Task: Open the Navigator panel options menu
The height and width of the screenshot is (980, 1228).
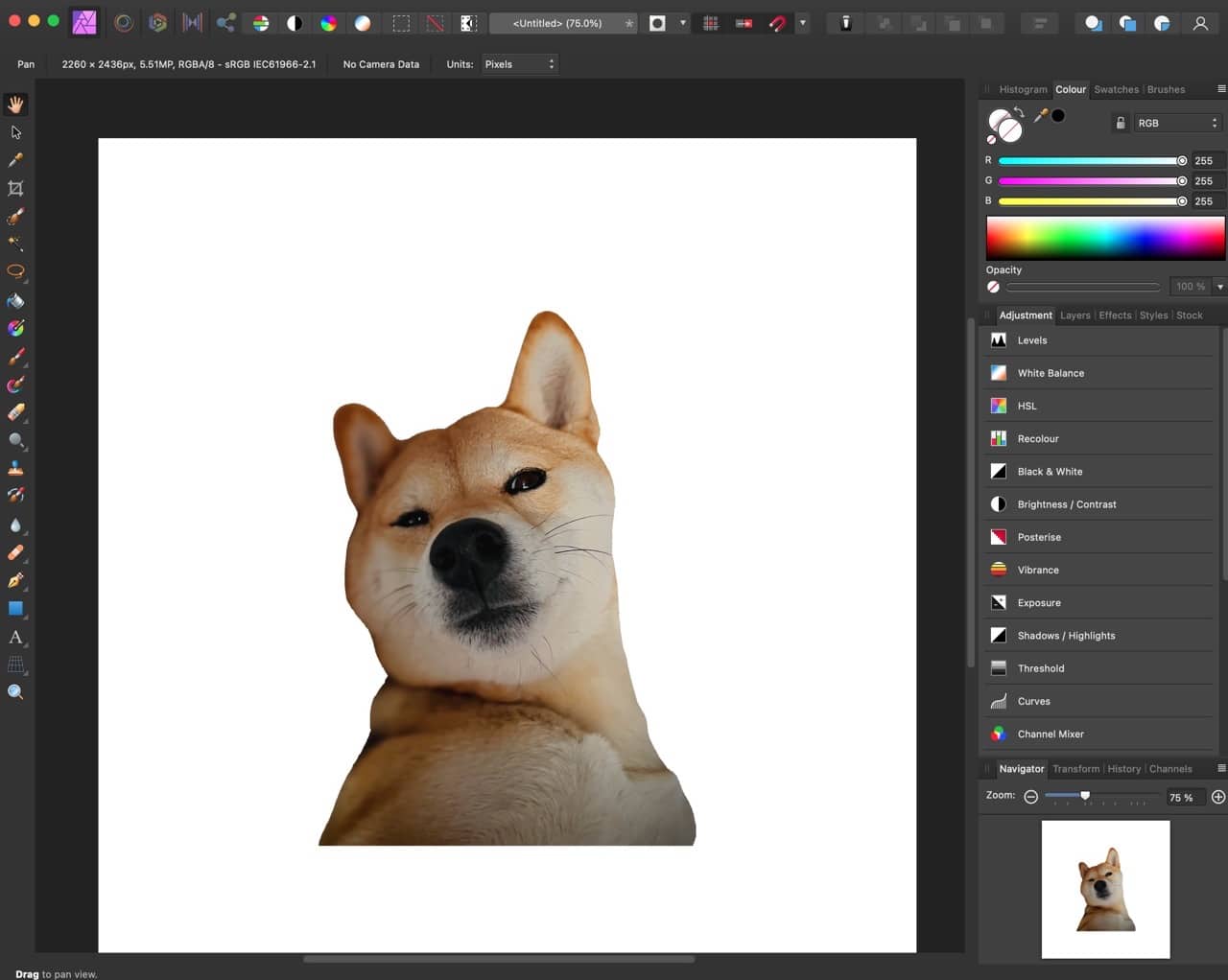Action: [1221, 768]
